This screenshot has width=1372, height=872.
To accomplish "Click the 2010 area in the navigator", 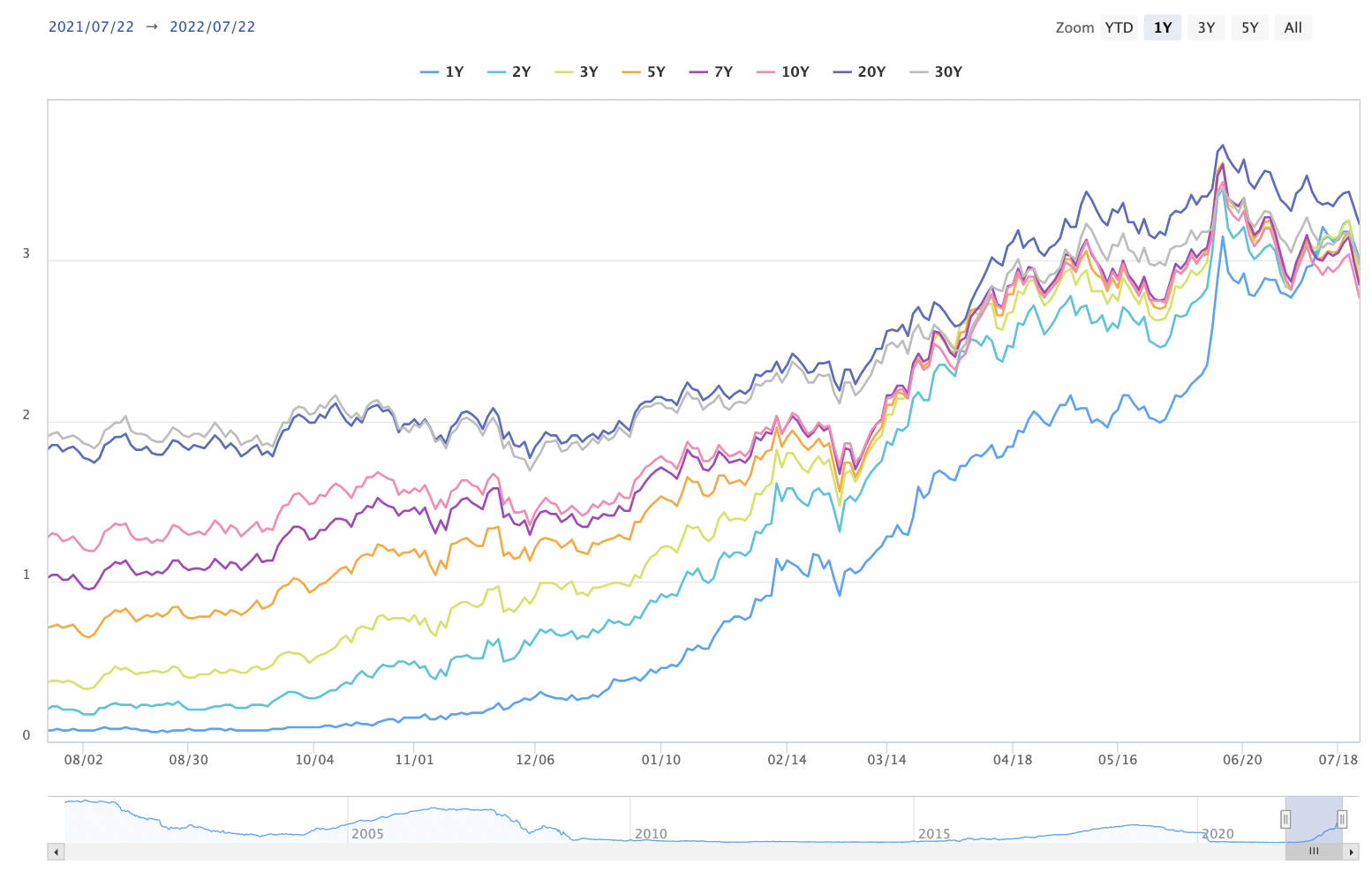I will click(x=651, y=834).
